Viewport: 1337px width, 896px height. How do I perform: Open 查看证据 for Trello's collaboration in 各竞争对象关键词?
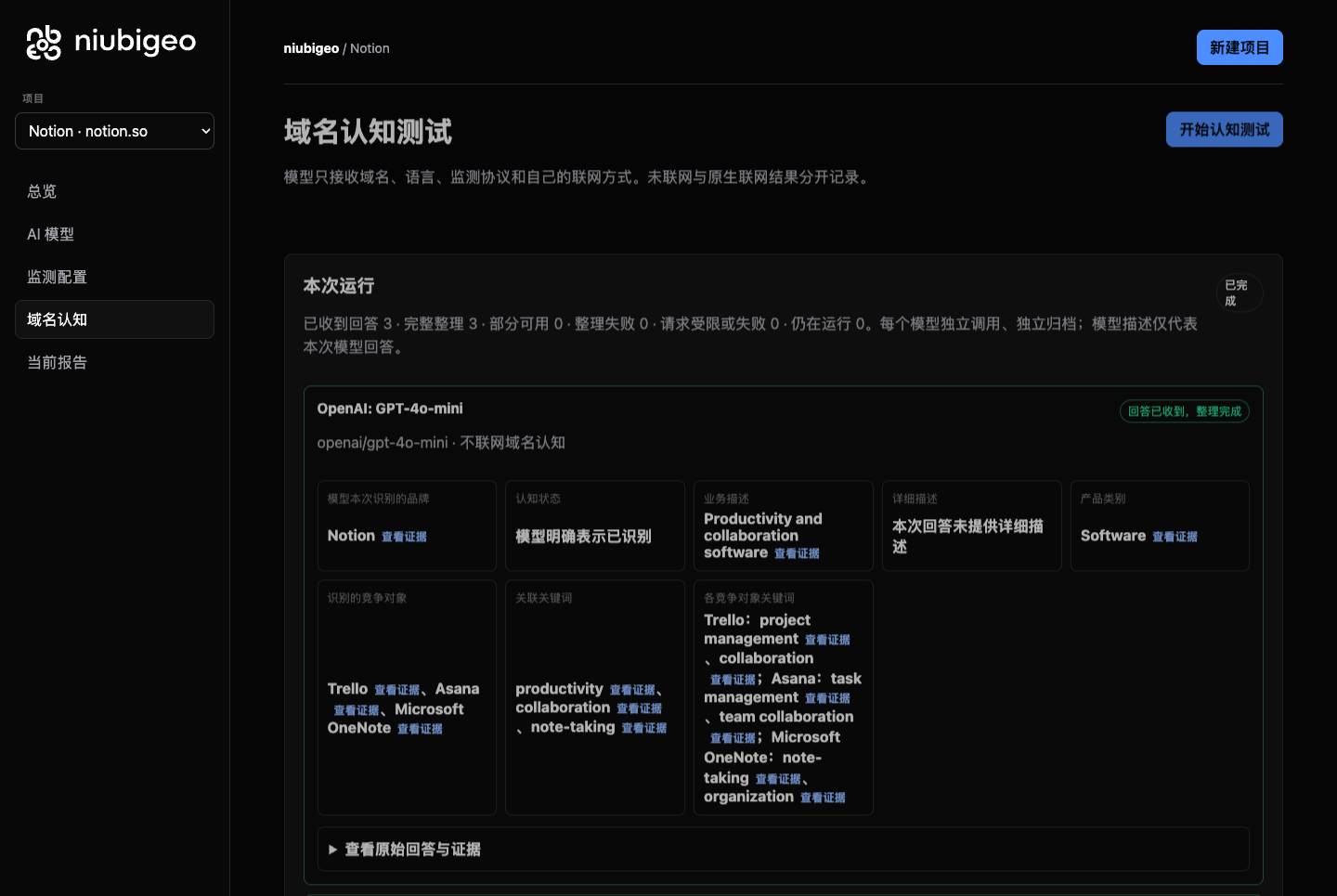pyautogui.click(x=733, y=680)
